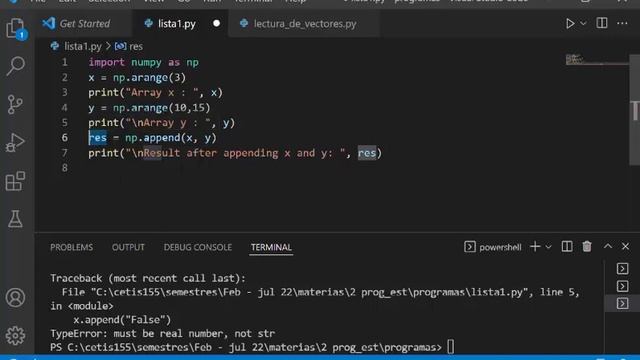Select the second terminal in side list
Viewport: 640px width, 360px height.
point(622,286)
